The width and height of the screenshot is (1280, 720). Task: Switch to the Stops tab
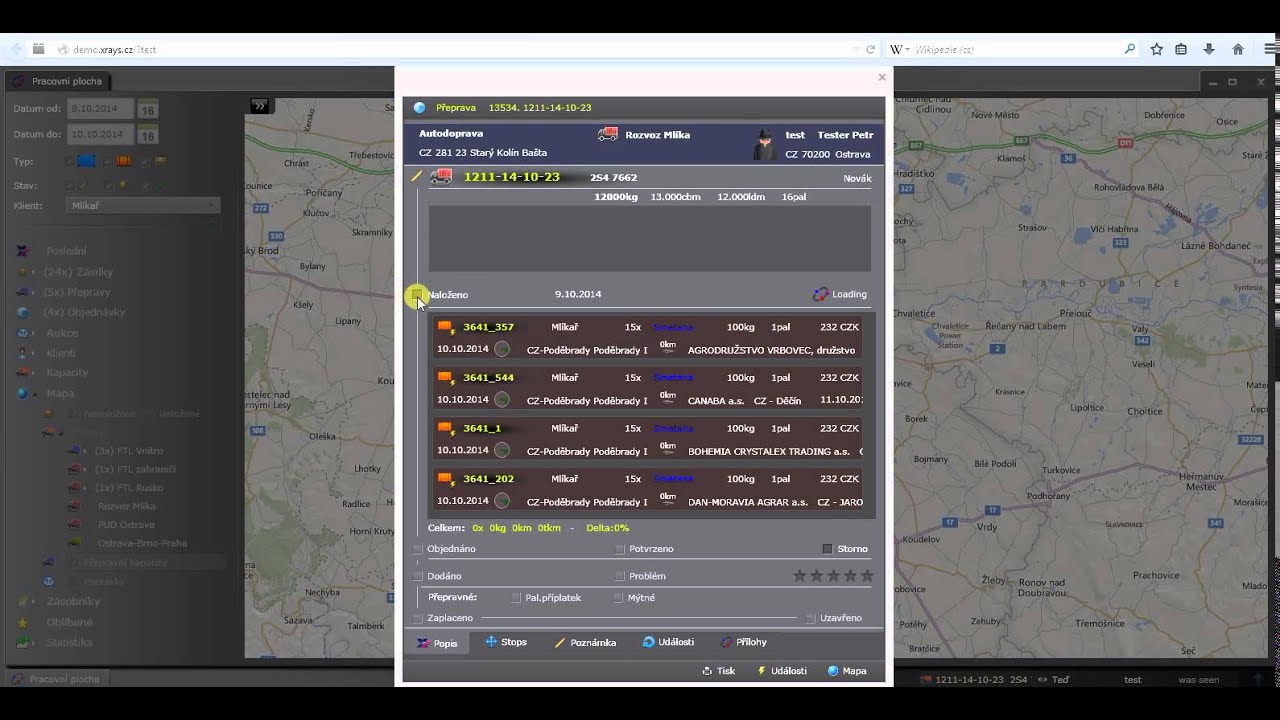coord(506,642)
